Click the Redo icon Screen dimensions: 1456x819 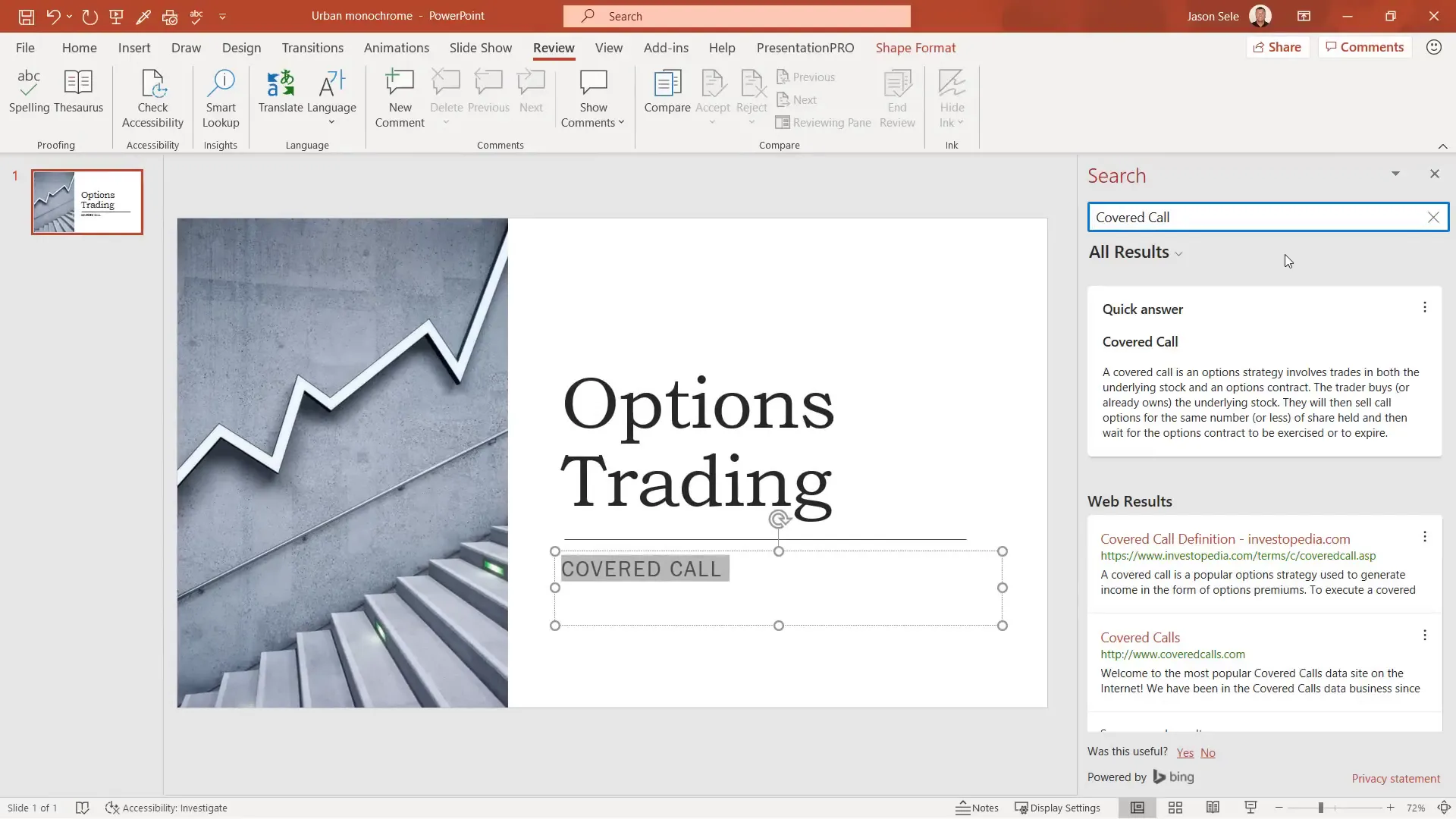(x=89, y=16)
